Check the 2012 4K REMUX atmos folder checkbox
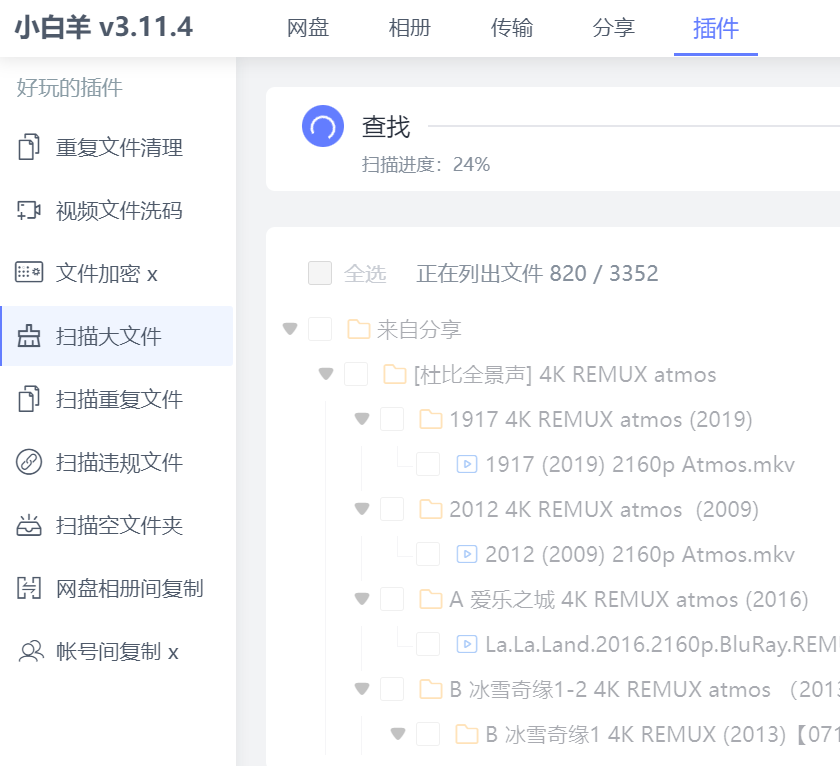The height and width of the screenshot is (766, 840). (392, 509)
